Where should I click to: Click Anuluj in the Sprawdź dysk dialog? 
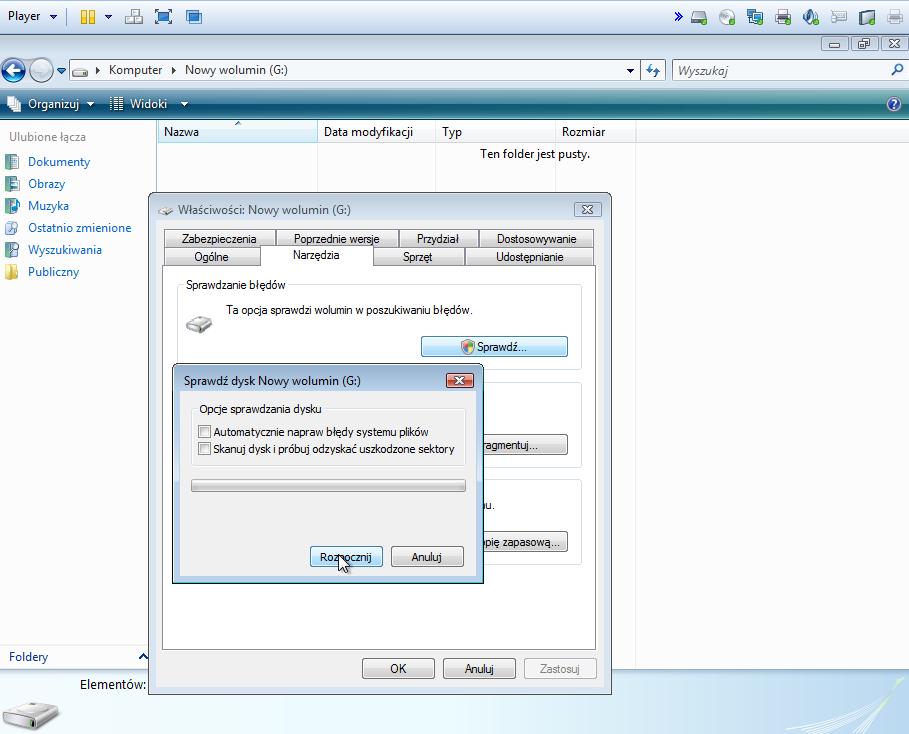click(427, 557)
